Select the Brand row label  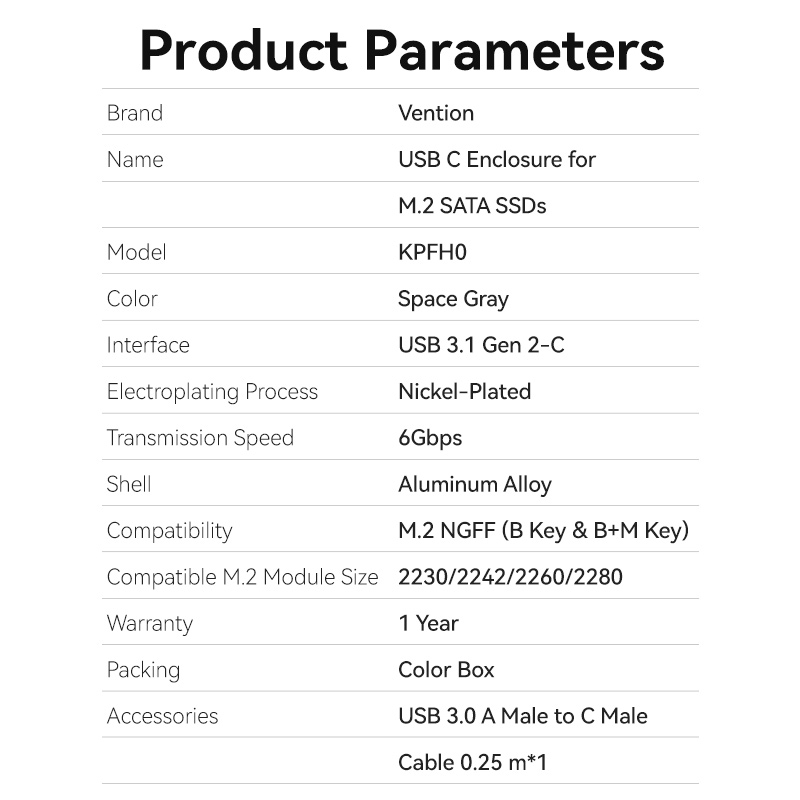pyautogui.click(x=135, y=113)
